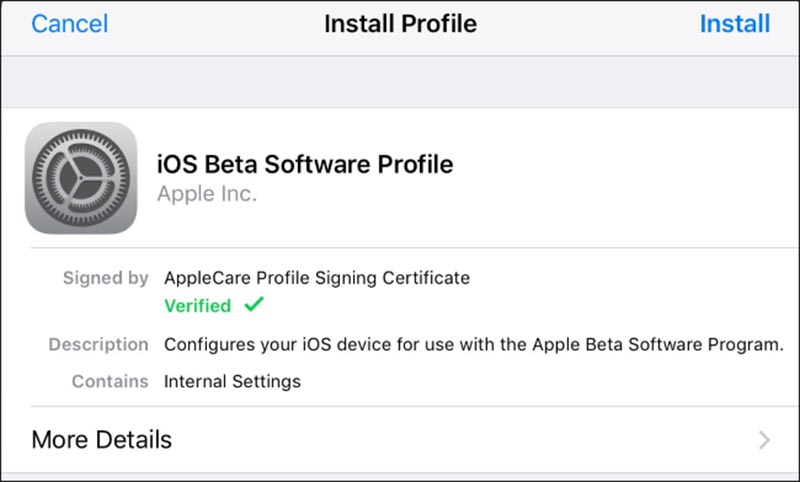Screen dimensions: 800x482
Task: Tap Install to install the profile
Action: (x=735, y=24)
